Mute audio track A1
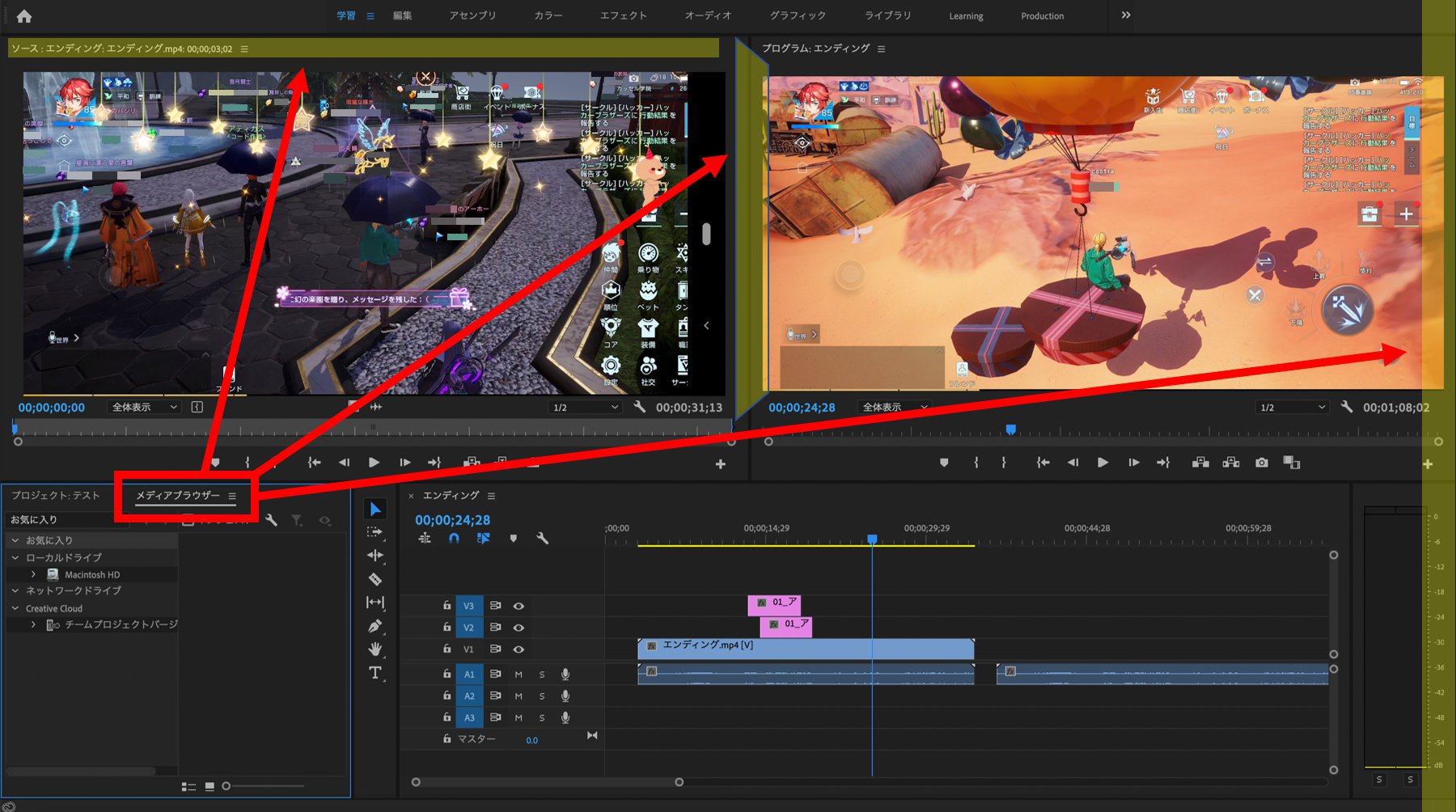Image resolution: width=1456 pixels, height=812 pixels. tap(518, 675)
